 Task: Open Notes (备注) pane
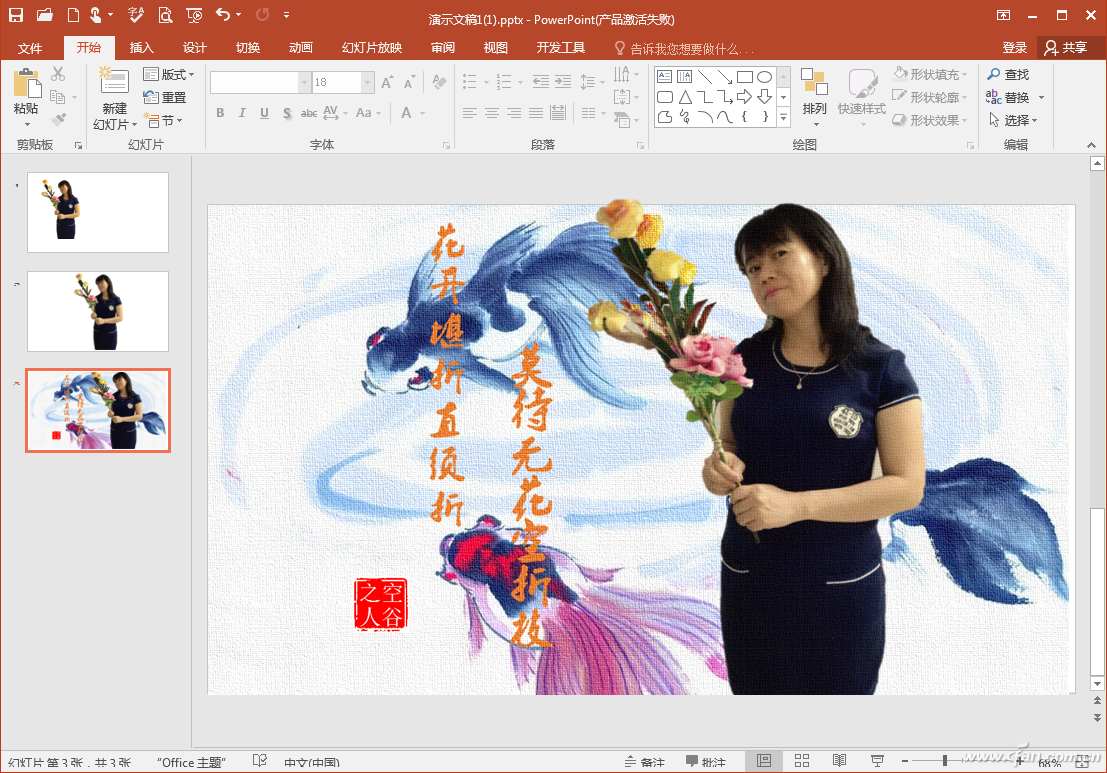click(645, 762)
